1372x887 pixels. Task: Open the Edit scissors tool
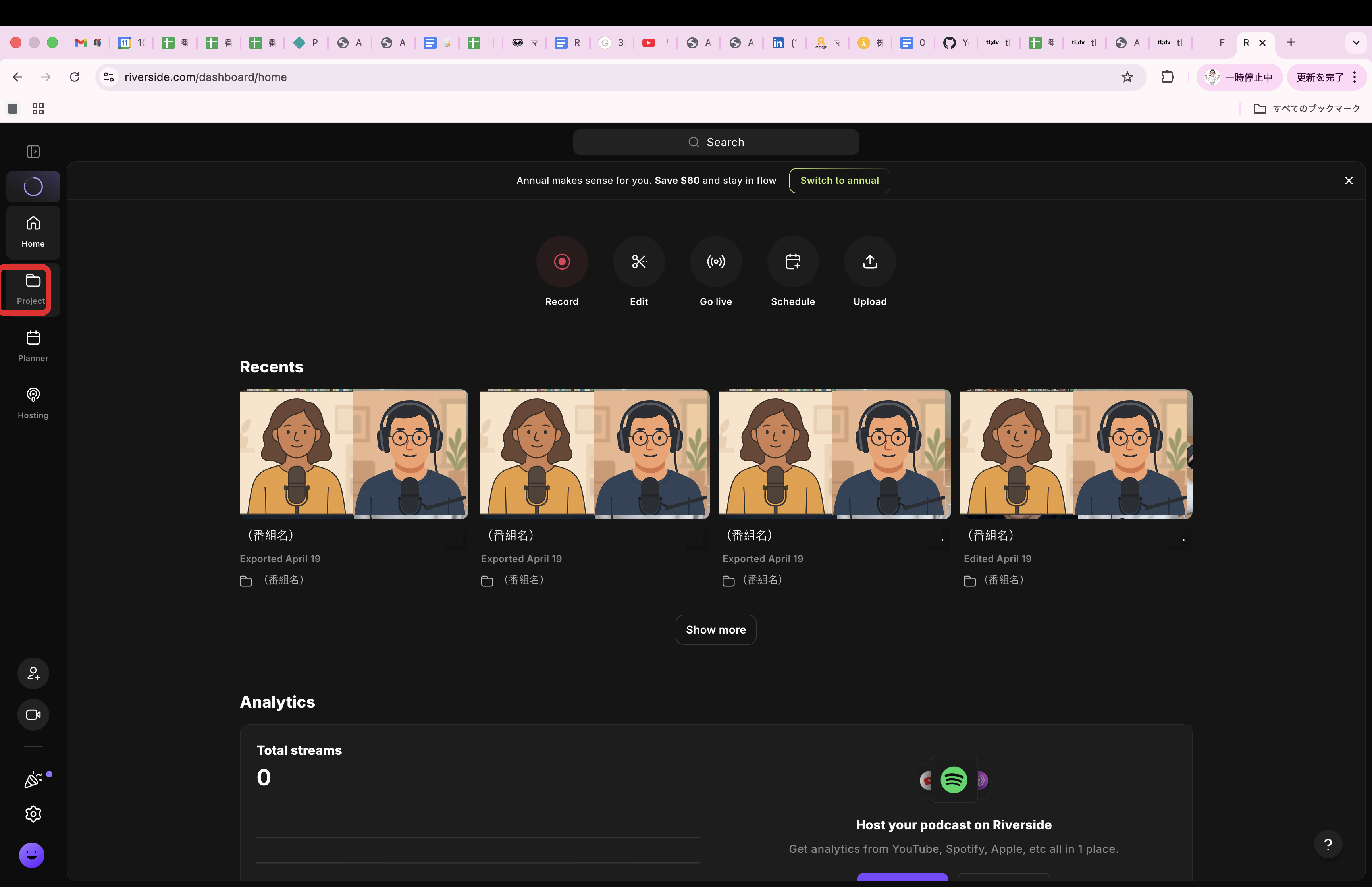point(638,262)
